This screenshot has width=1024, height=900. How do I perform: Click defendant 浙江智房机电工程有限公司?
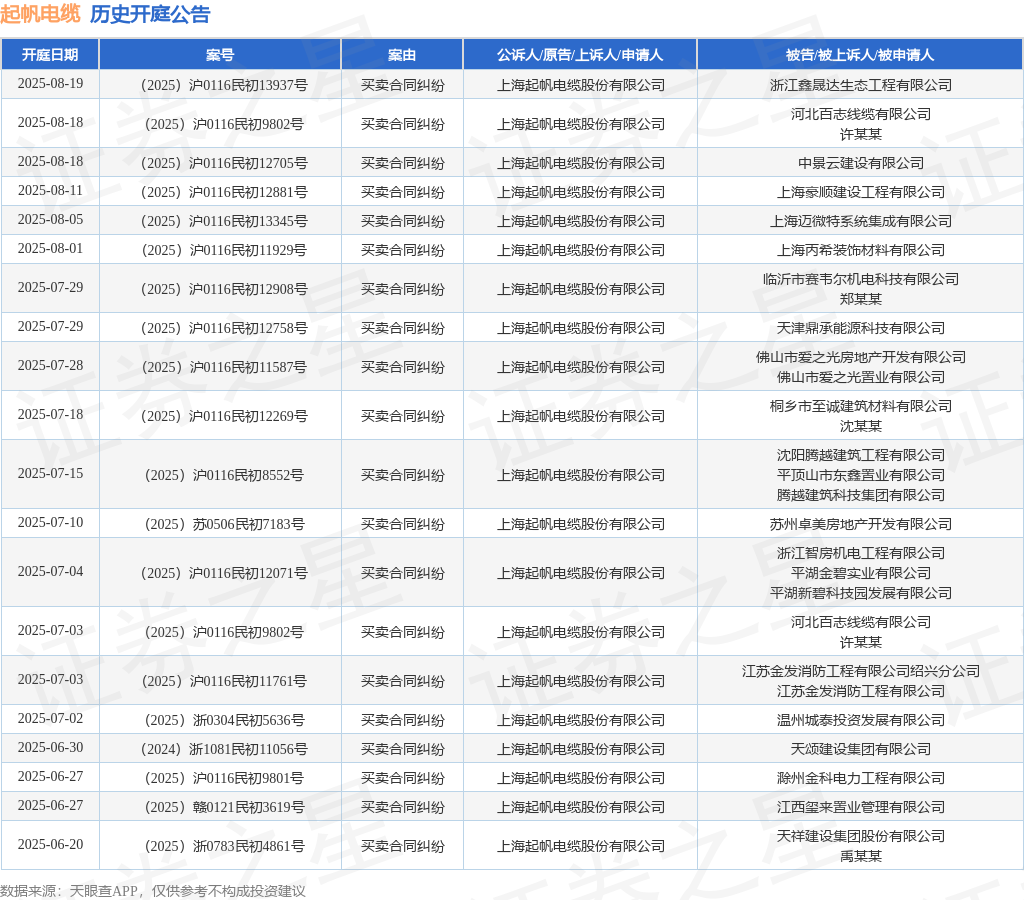[x=861, y=553]
